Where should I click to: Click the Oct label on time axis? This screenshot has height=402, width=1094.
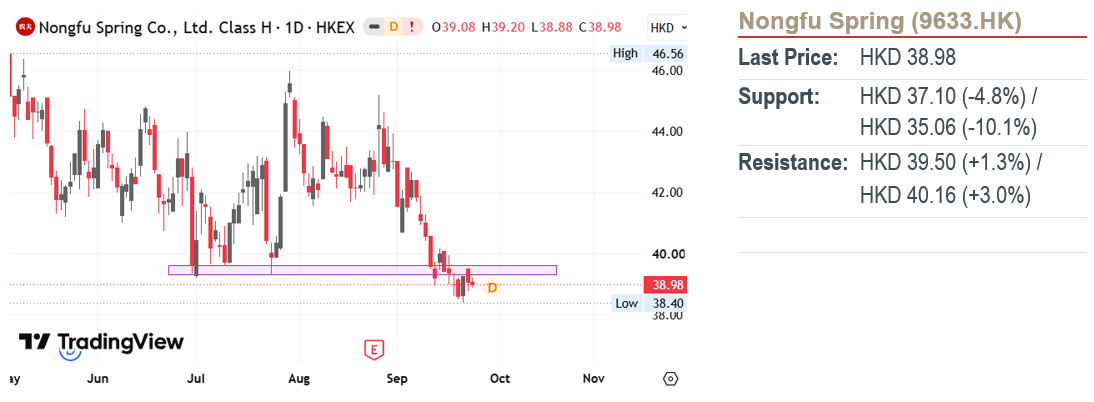[500, 379]
